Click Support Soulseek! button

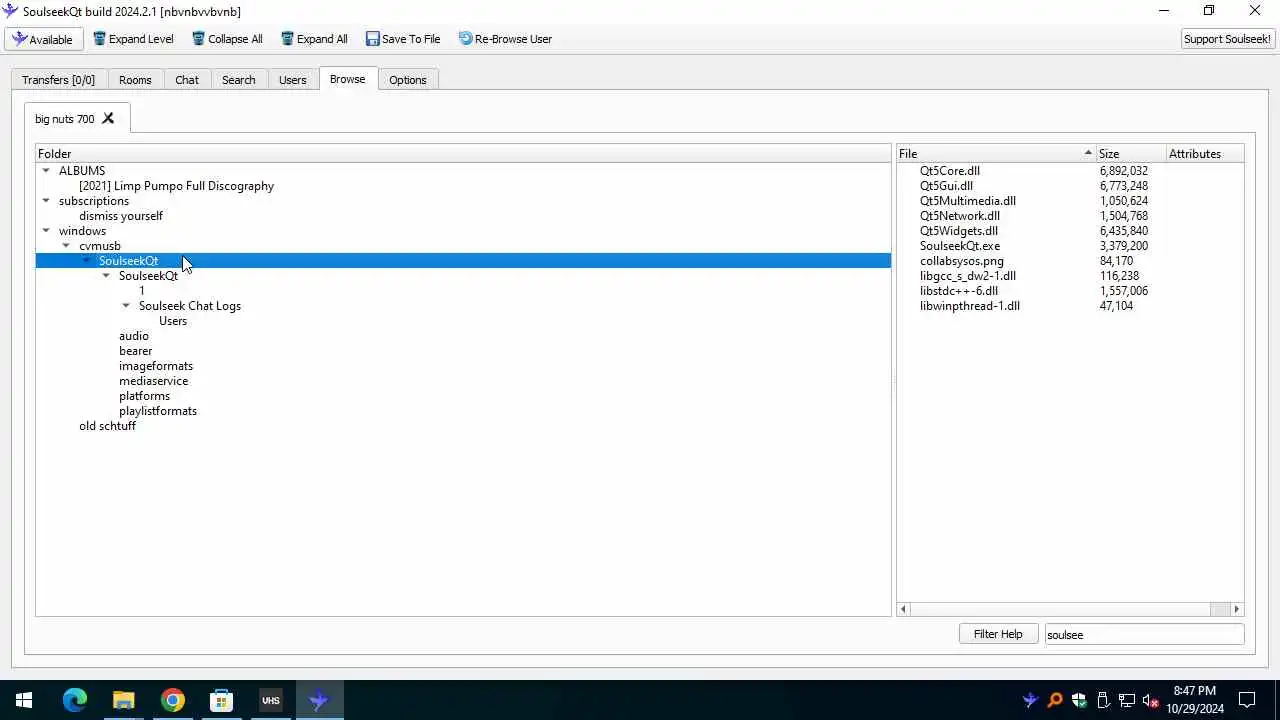point(1227,39)
